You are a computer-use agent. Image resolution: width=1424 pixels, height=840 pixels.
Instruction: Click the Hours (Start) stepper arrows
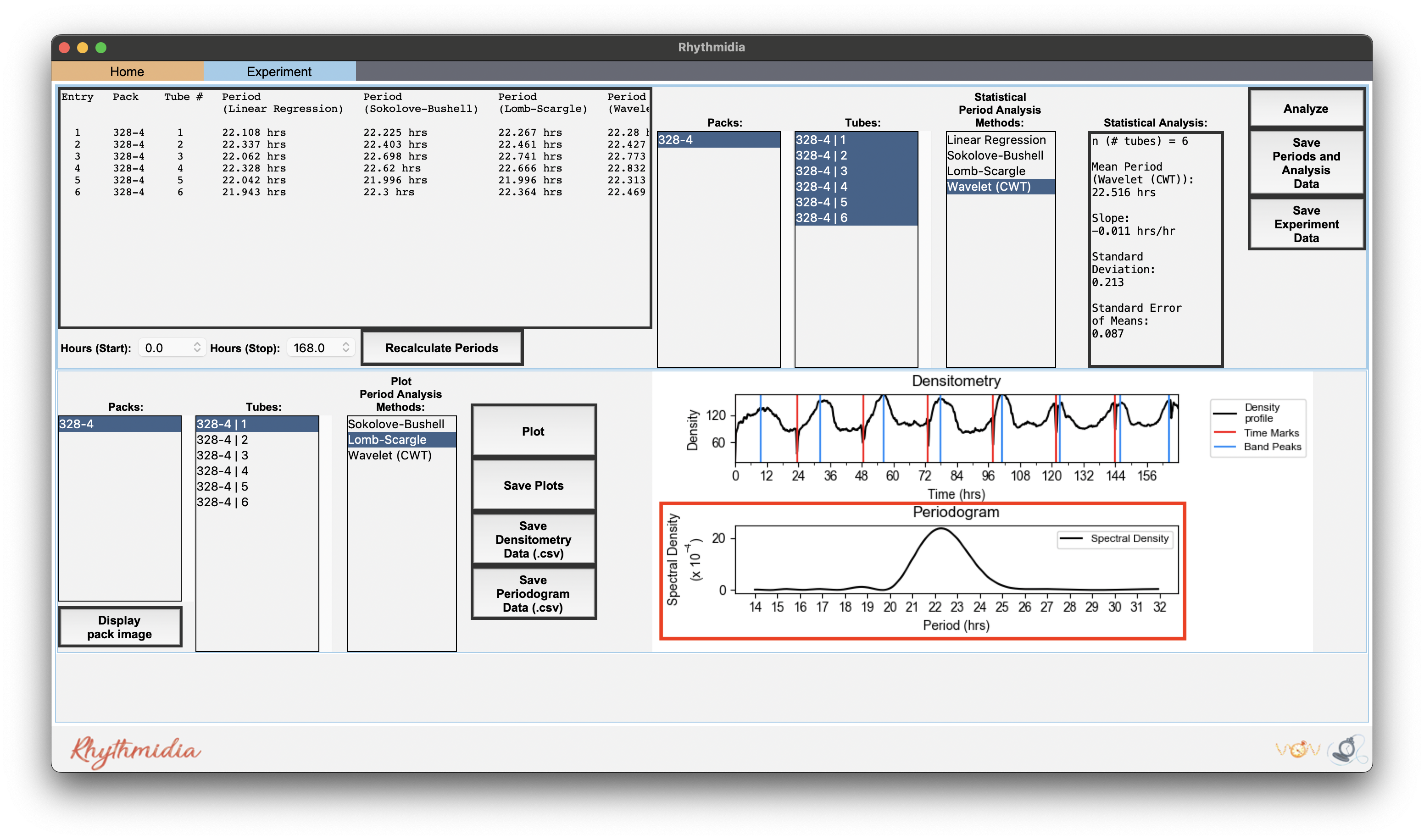coord(197,348)
